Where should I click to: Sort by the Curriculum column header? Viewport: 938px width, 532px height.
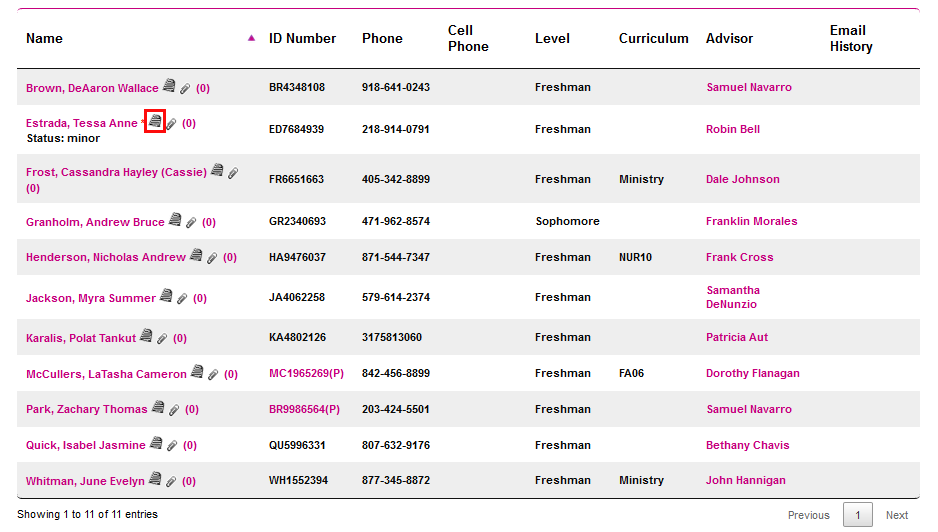pyautogui.click(x=653, y=38)
